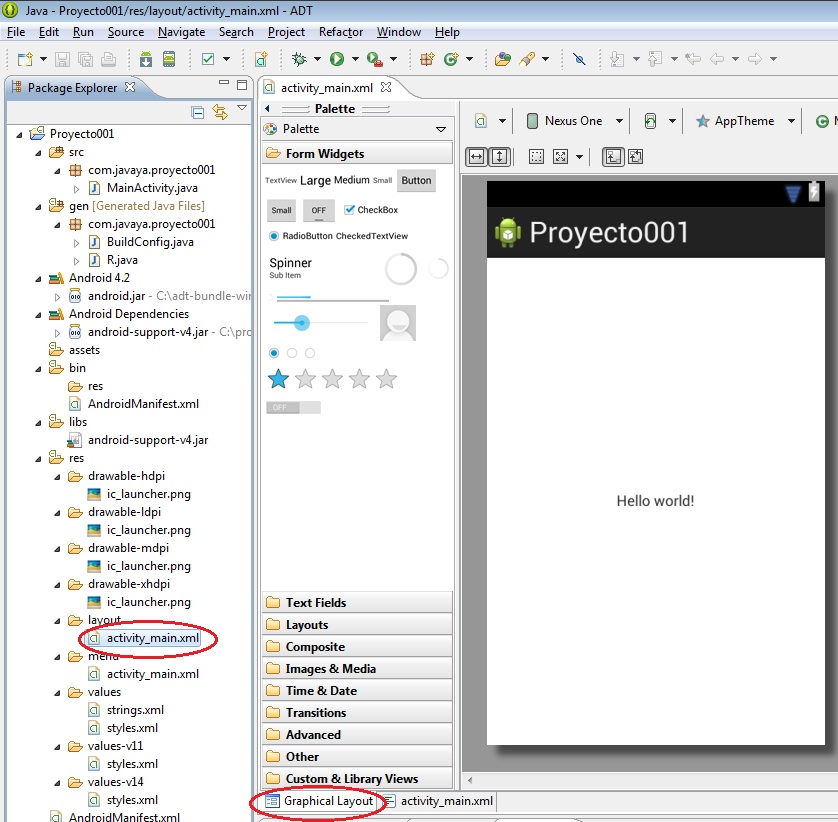Click the screen orientation rotate icon
The height and width of the screenshot is (822, 838).
pyautogui.click(x=650, y=121)
